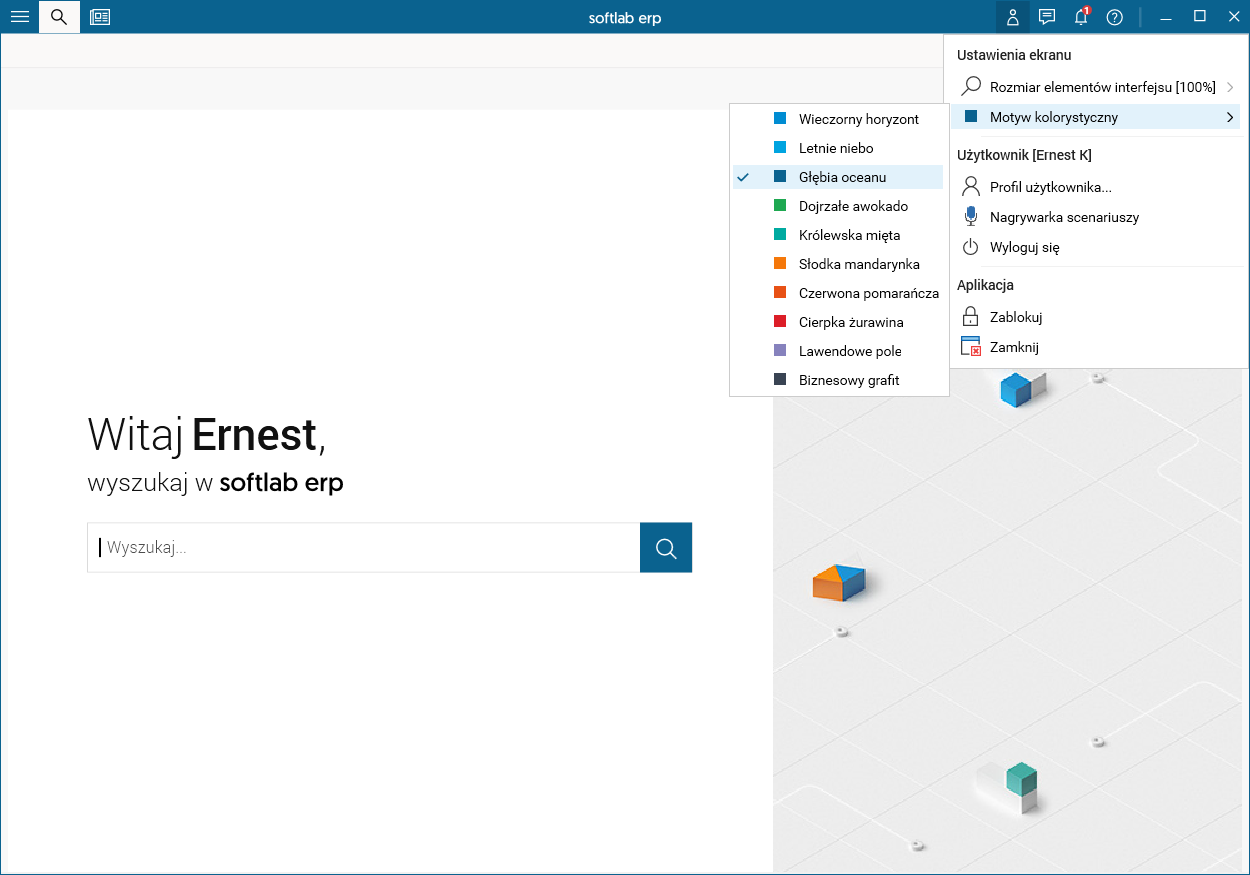Click the power icon for Wyloguj się
Viewport: 1250px width, 875px height.
[970, 247]
